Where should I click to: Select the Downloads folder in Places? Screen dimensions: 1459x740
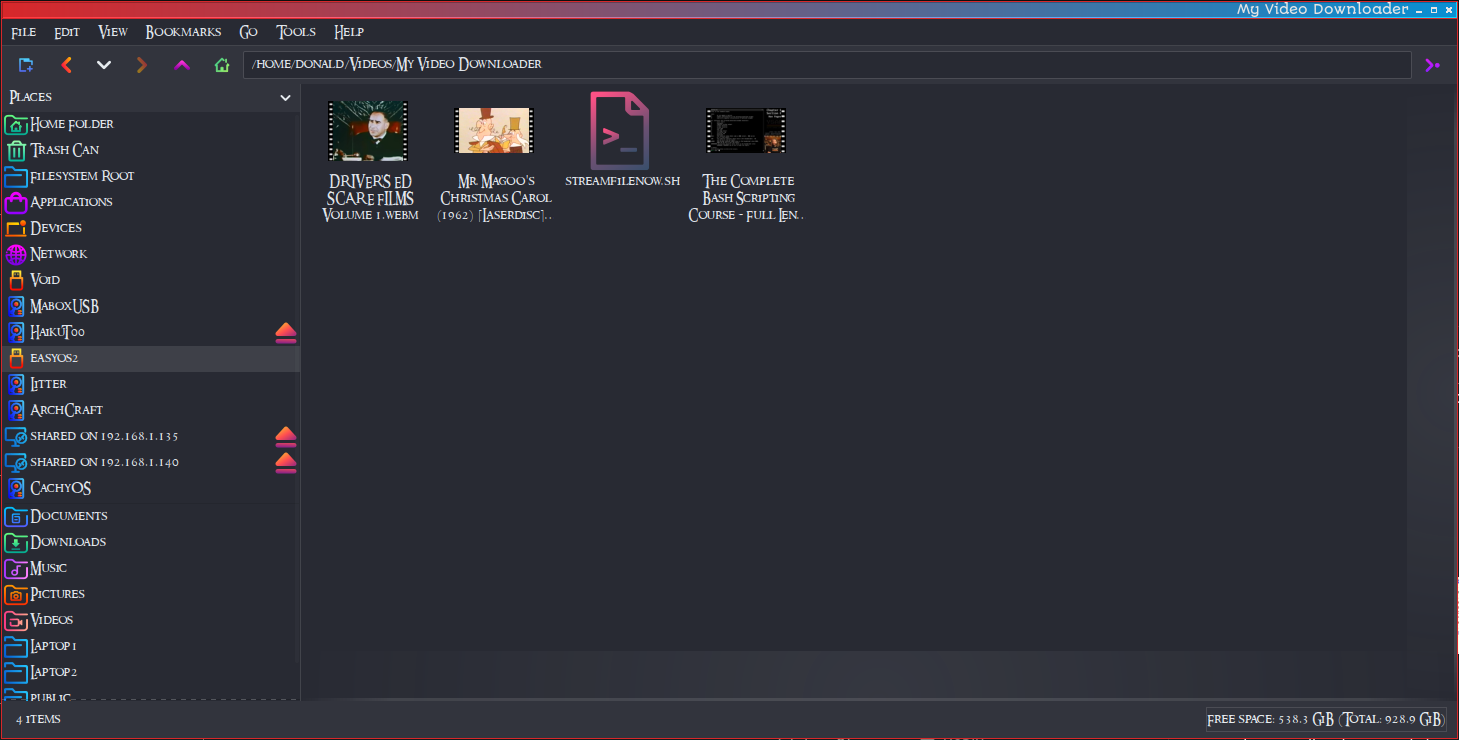click(x=68, y=542)
